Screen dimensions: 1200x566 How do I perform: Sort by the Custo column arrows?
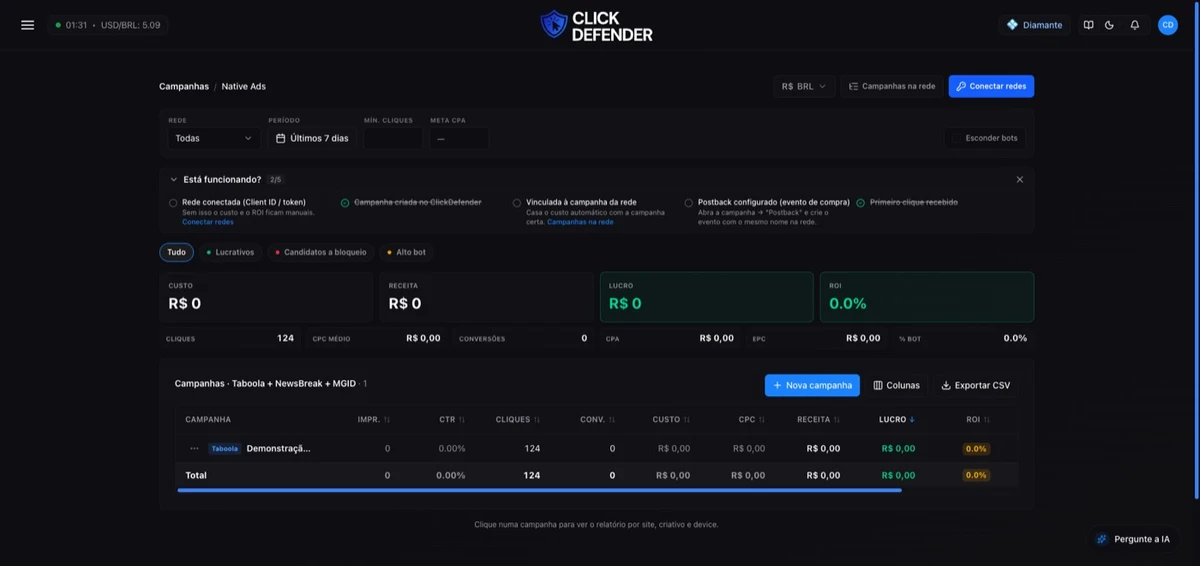687,420
